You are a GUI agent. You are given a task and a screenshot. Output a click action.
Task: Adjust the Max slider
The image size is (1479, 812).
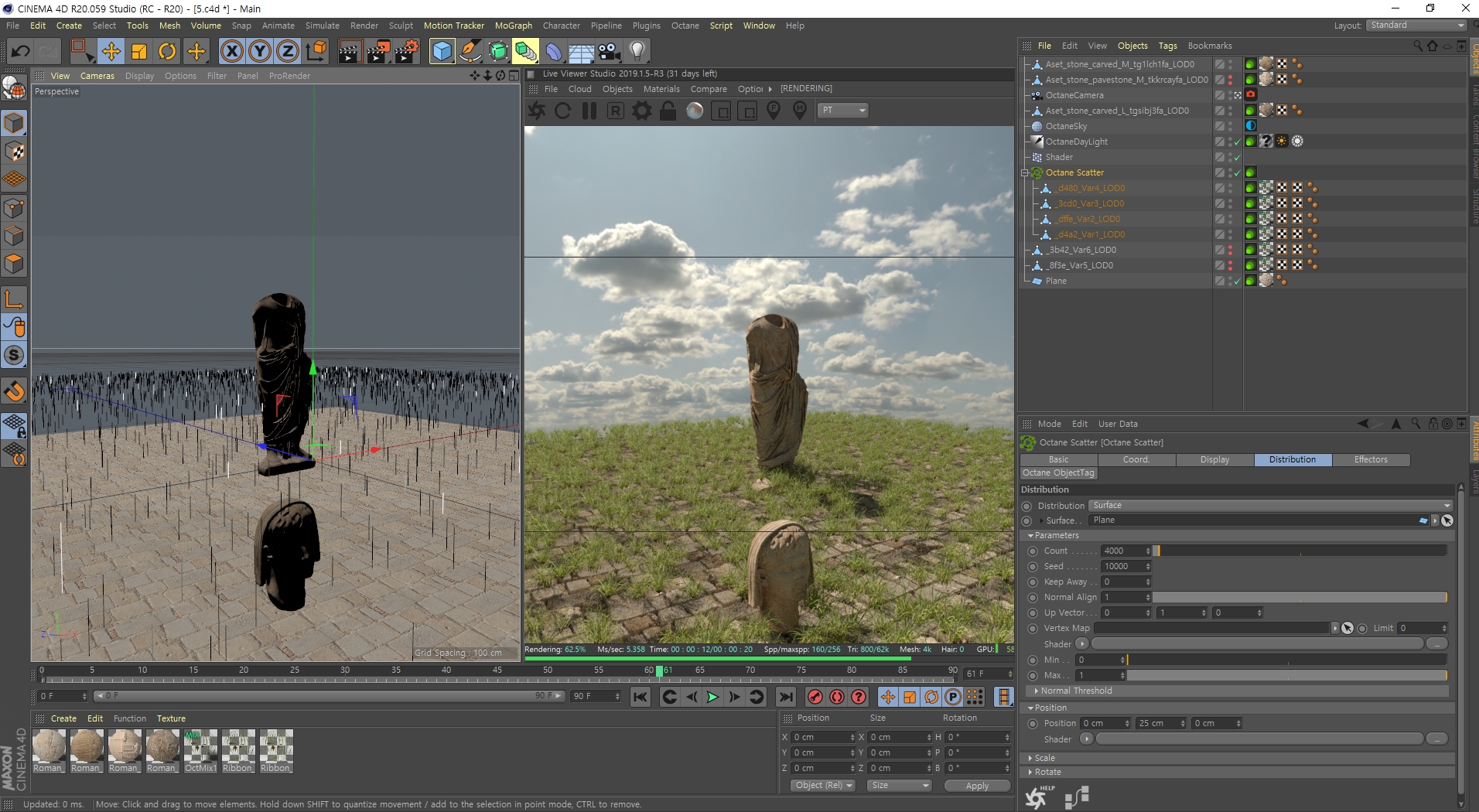coord(1286,675)
